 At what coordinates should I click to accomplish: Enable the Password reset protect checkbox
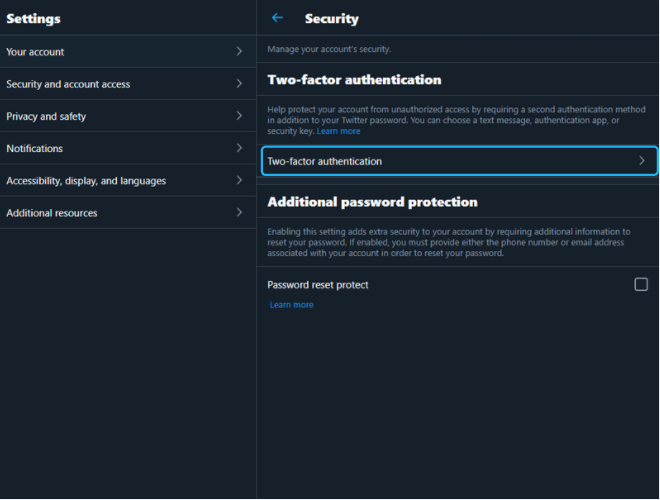tap(641, 285)
